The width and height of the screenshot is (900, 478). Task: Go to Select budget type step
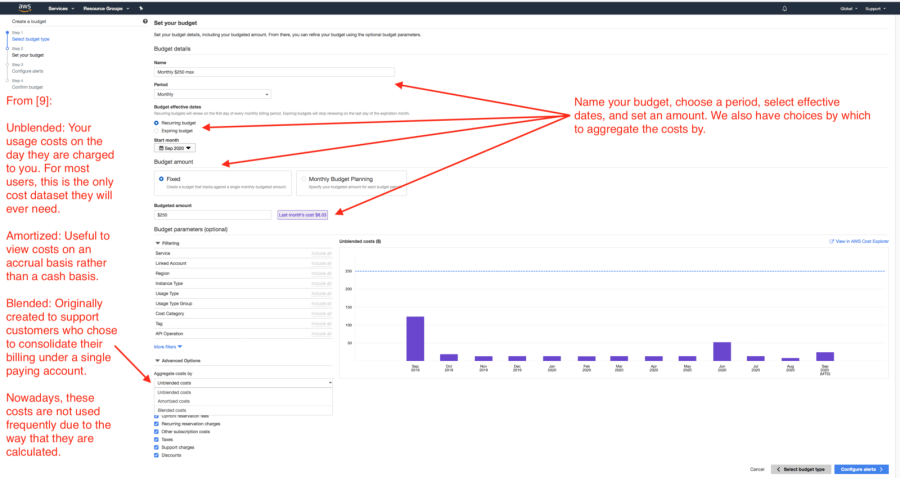[x=30, y=39]
